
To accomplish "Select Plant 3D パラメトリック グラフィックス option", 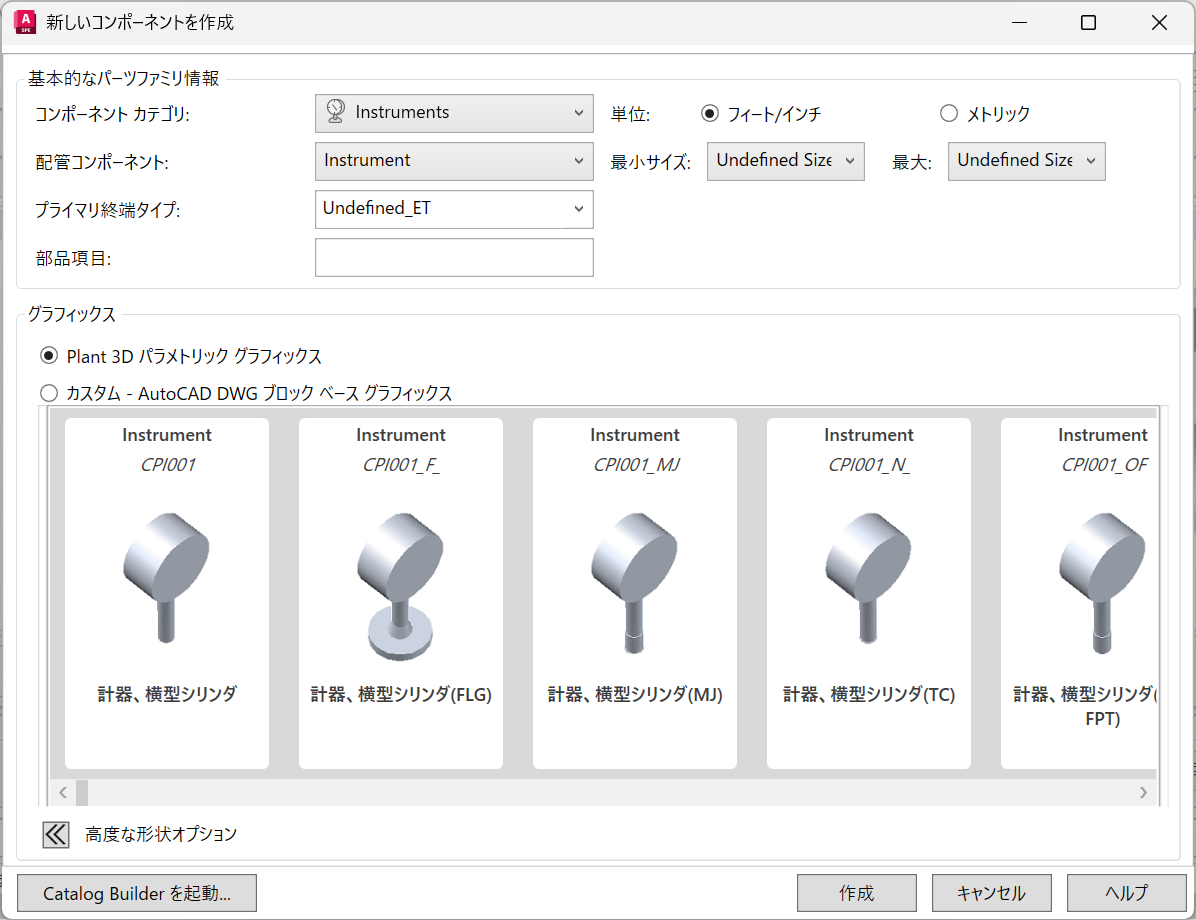I will coord(49,355).
